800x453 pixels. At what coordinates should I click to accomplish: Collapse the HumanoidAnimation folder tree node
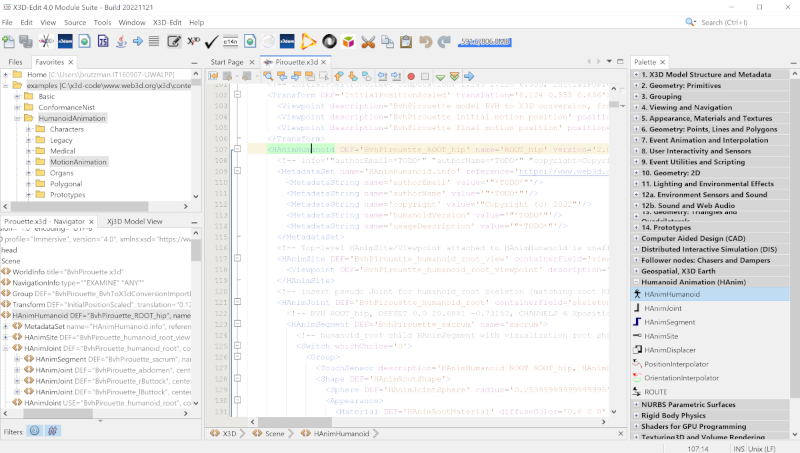pos(17,118)
